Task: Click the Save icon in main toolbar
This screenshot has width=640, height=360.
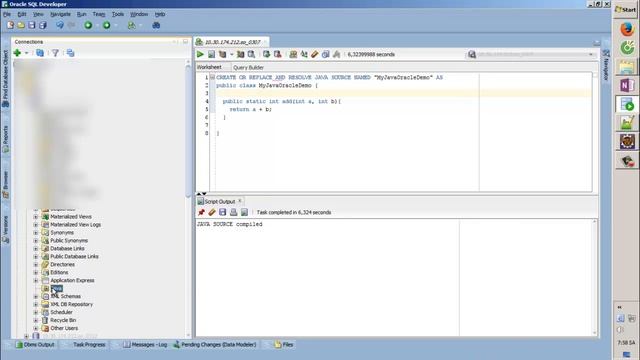Action: click(31, 25)
